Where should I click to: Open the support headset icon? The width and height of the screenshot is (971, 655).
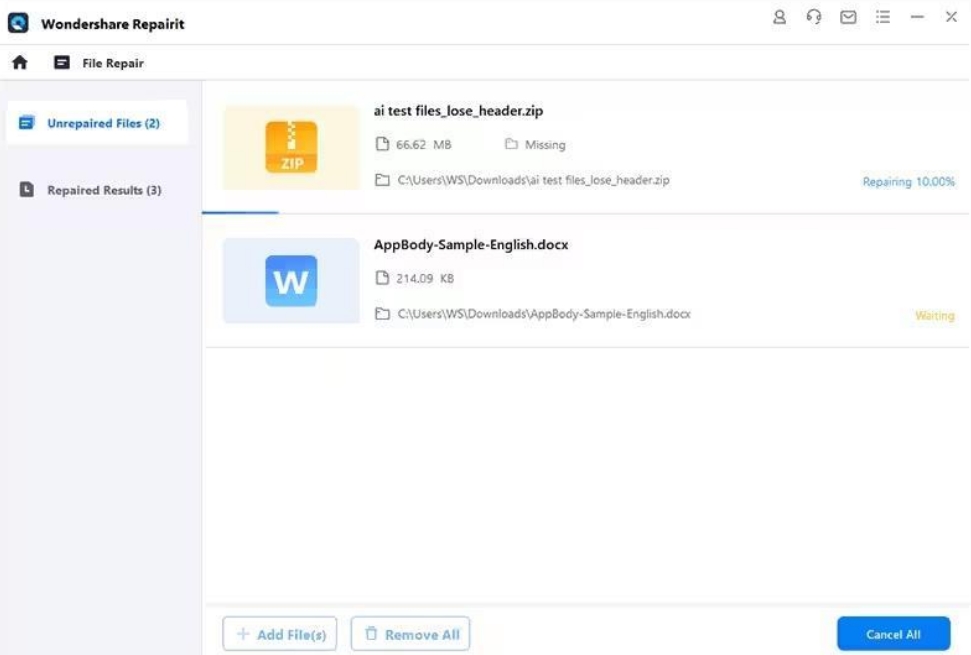pos(814,17)
